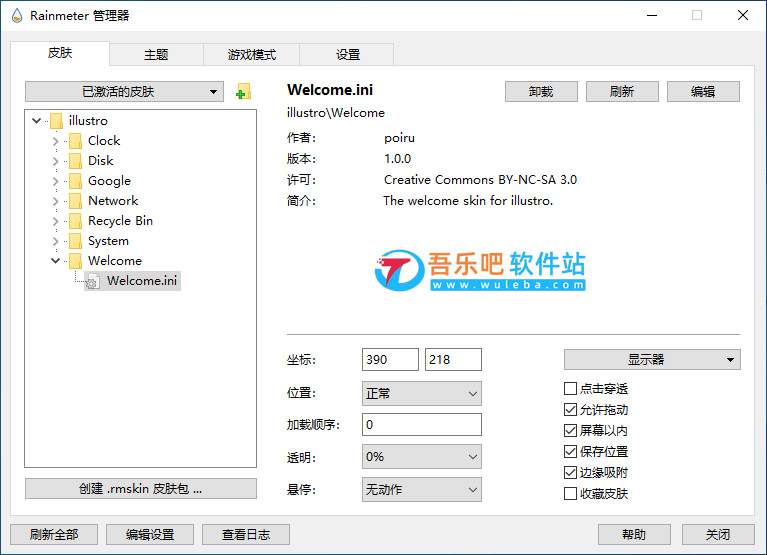Select the Disk tree label
The image size is (767, 555).
click(x=100, y=161)
